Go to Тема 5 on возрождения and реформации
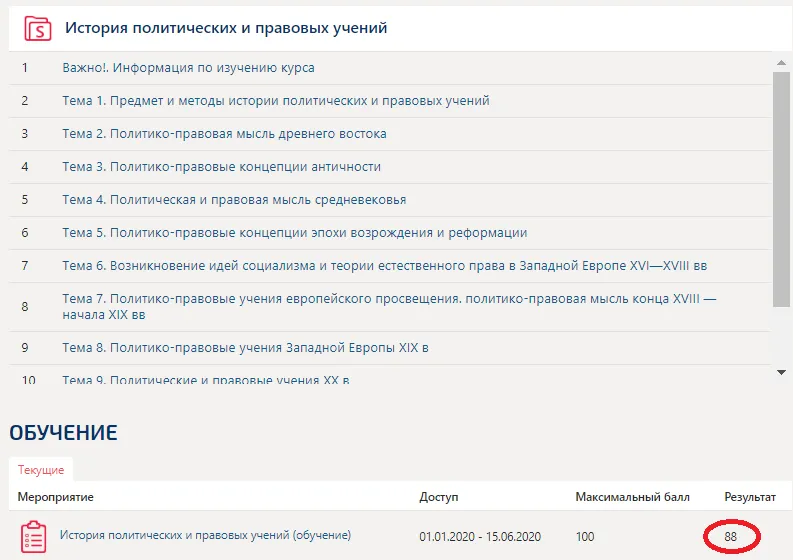 294,233
